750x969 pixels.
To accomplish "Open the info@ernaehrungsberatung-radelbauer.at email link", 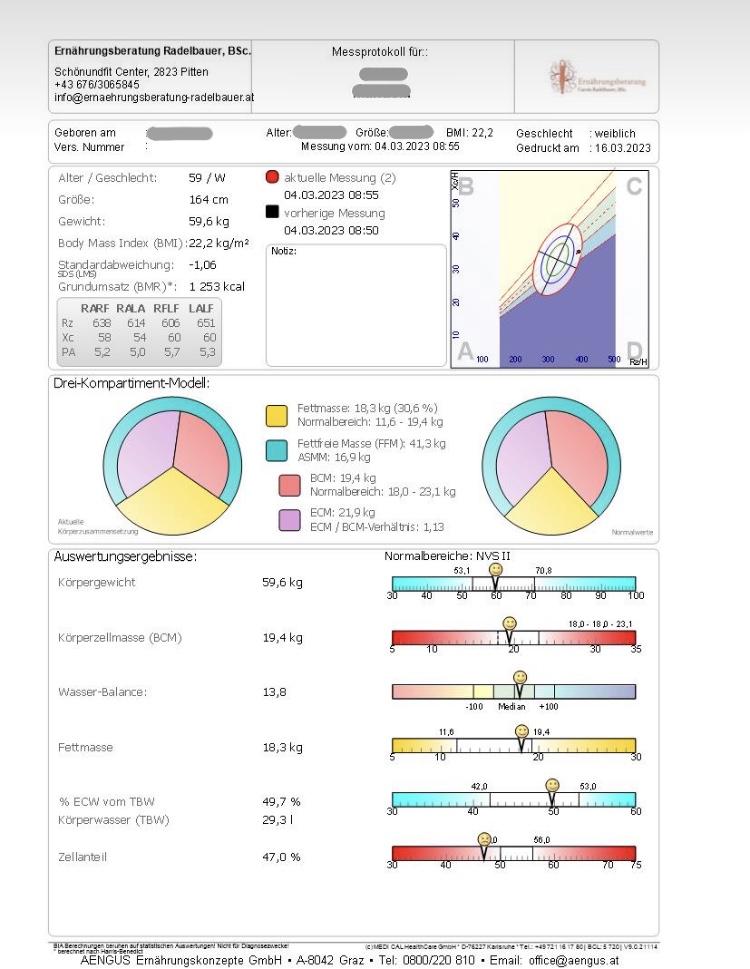I will click(x=154, y=98).
